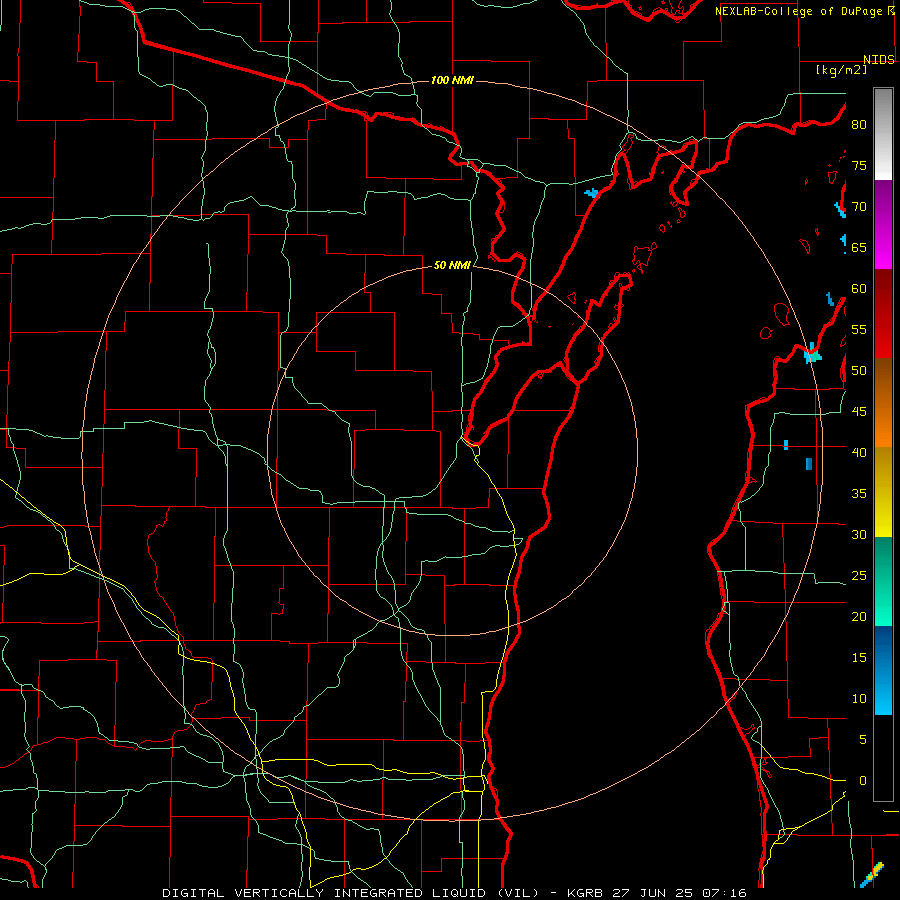Pick the green color scale segment
The height and width of the screenshot is (900, 900).
click(x=883, y=581)
